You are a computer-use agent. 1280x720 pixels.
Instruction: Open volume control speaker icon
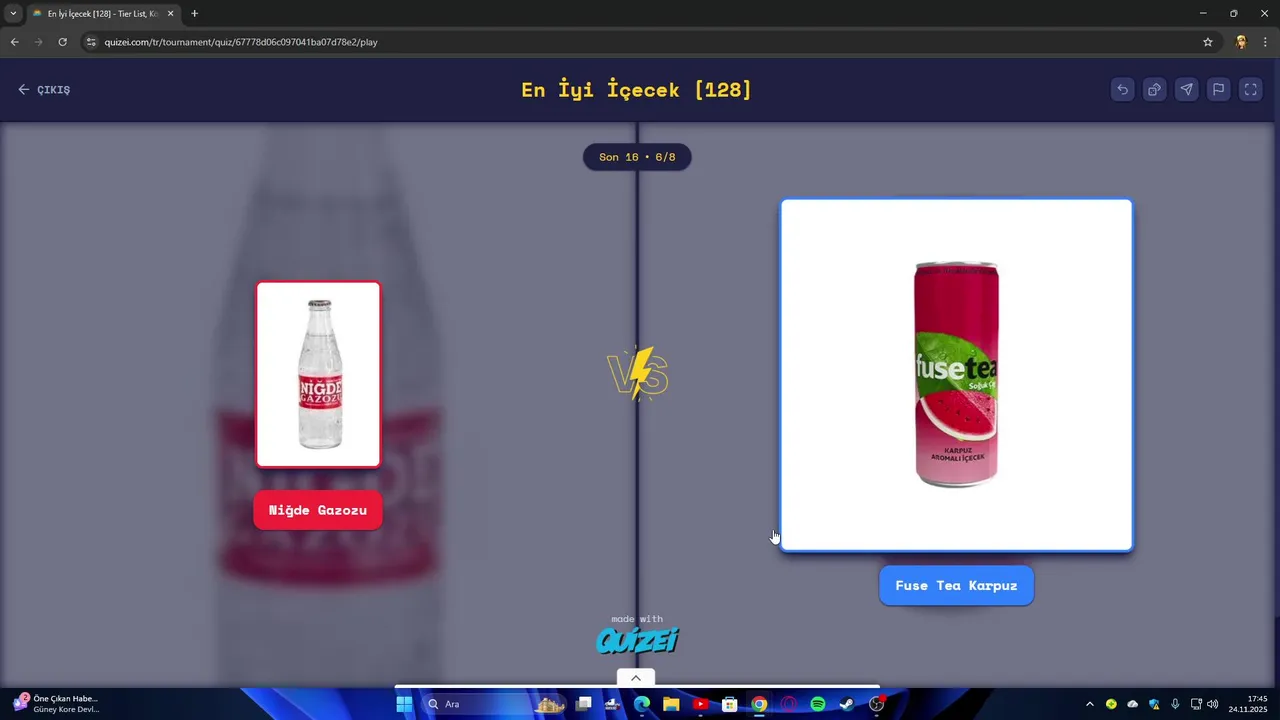pos(1213,704)
